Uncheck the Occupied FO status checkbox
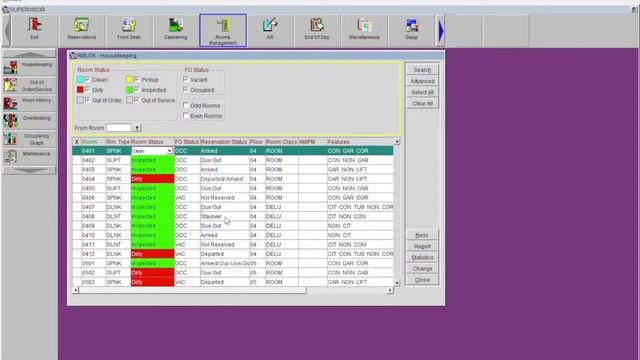640x360 pixels. (186, 89)
